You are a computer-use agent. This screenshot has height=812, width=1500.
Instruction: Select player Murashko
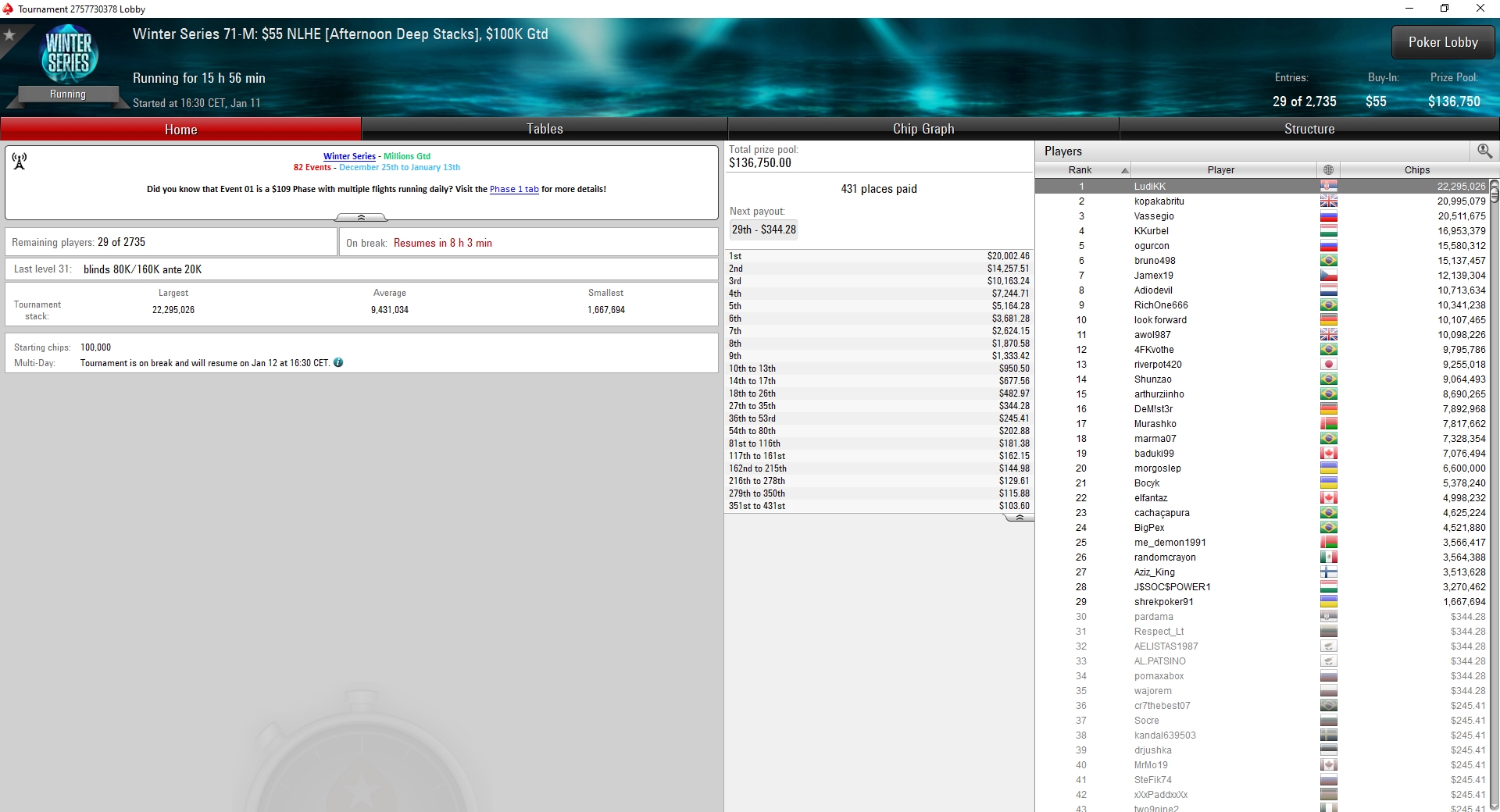point(1262,424)
